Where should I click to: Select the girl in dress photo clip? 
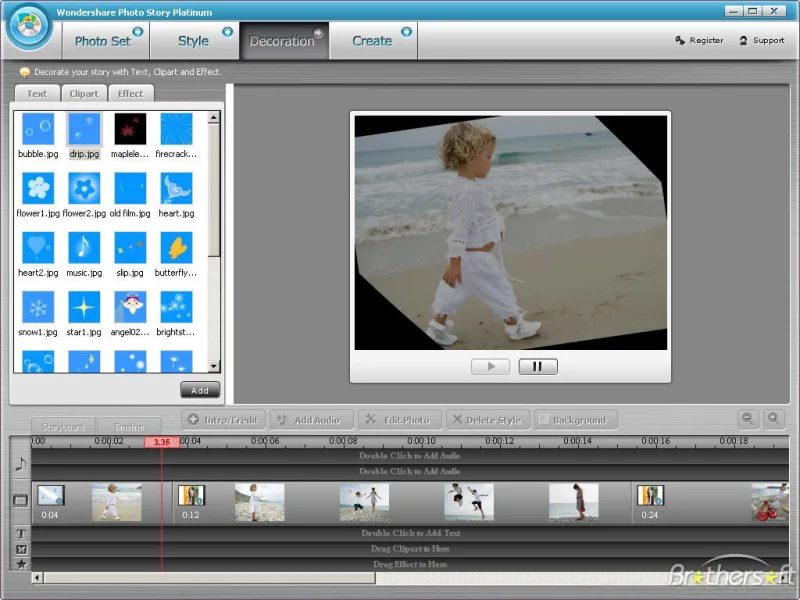(x=573, y=503)
